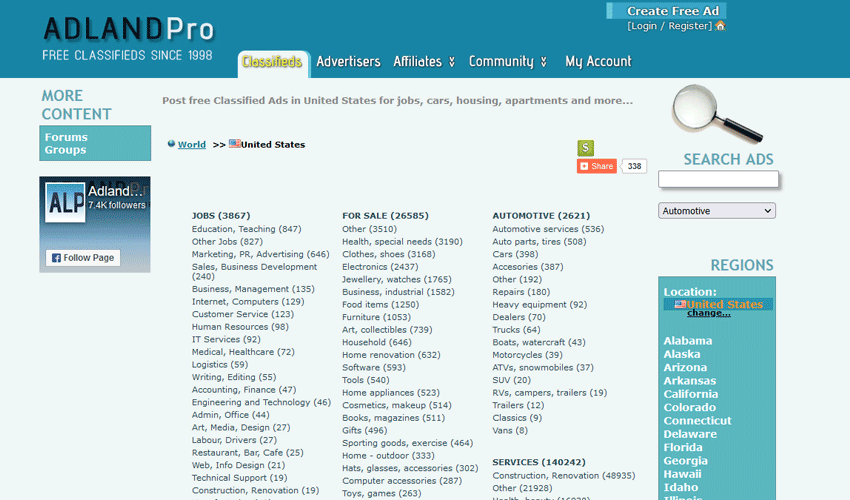The height and width of the screenshot is (500, 850).
Task: Open the SERVICES (140242) category heading
Action: [x=539, y=462]
